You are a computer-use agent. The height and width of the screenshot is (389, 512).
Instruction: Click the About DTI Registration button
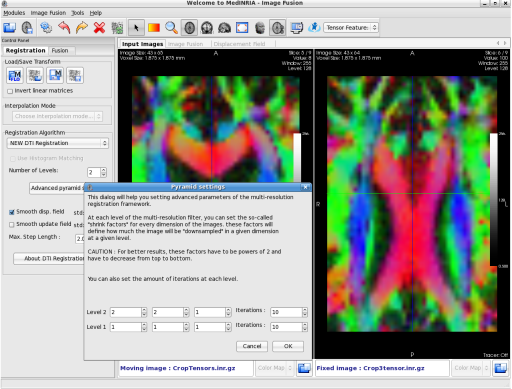[49, 258]
